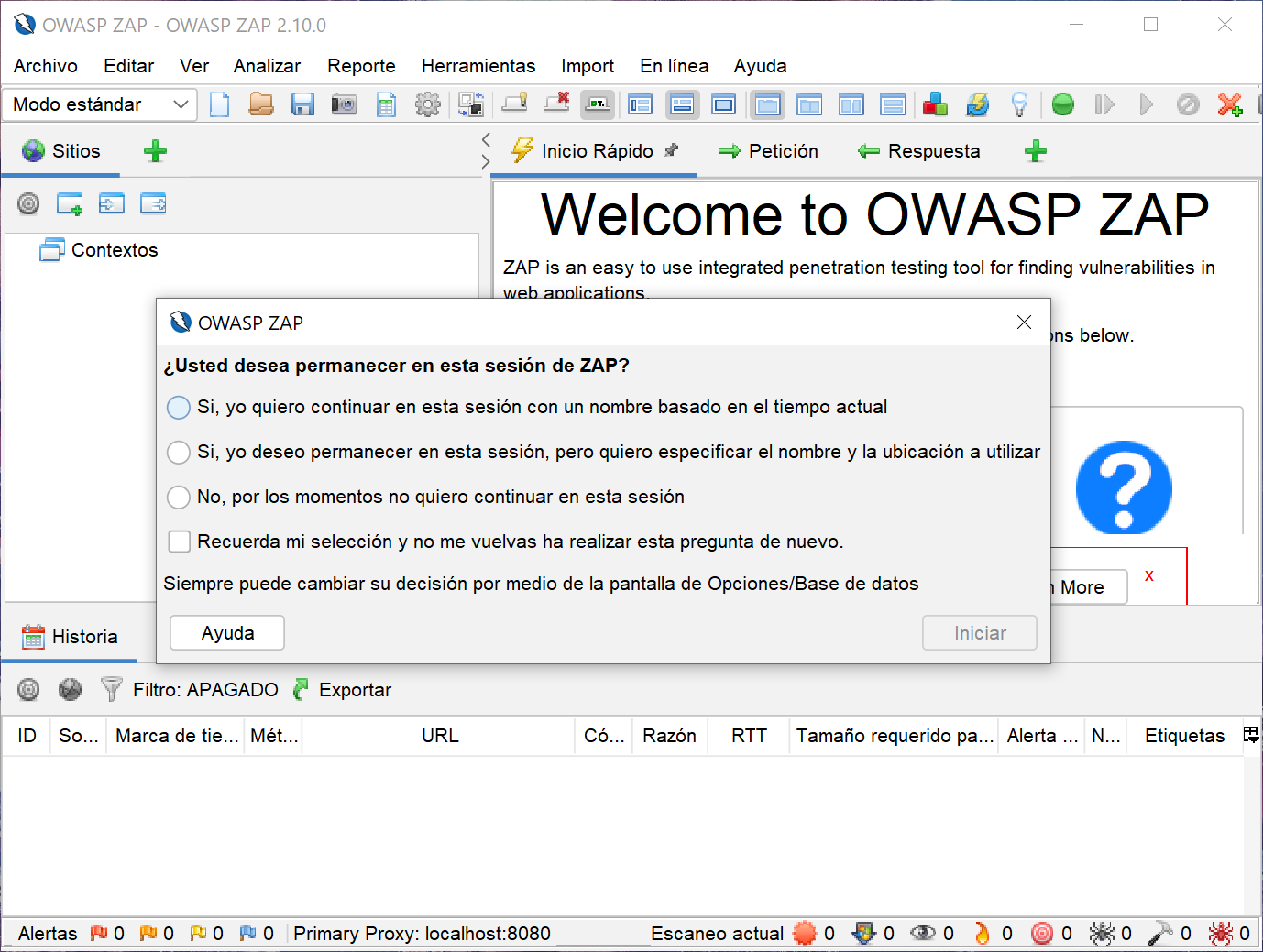Click the Etiquetas column header

pyautogui.click(x=1184, y=736)
